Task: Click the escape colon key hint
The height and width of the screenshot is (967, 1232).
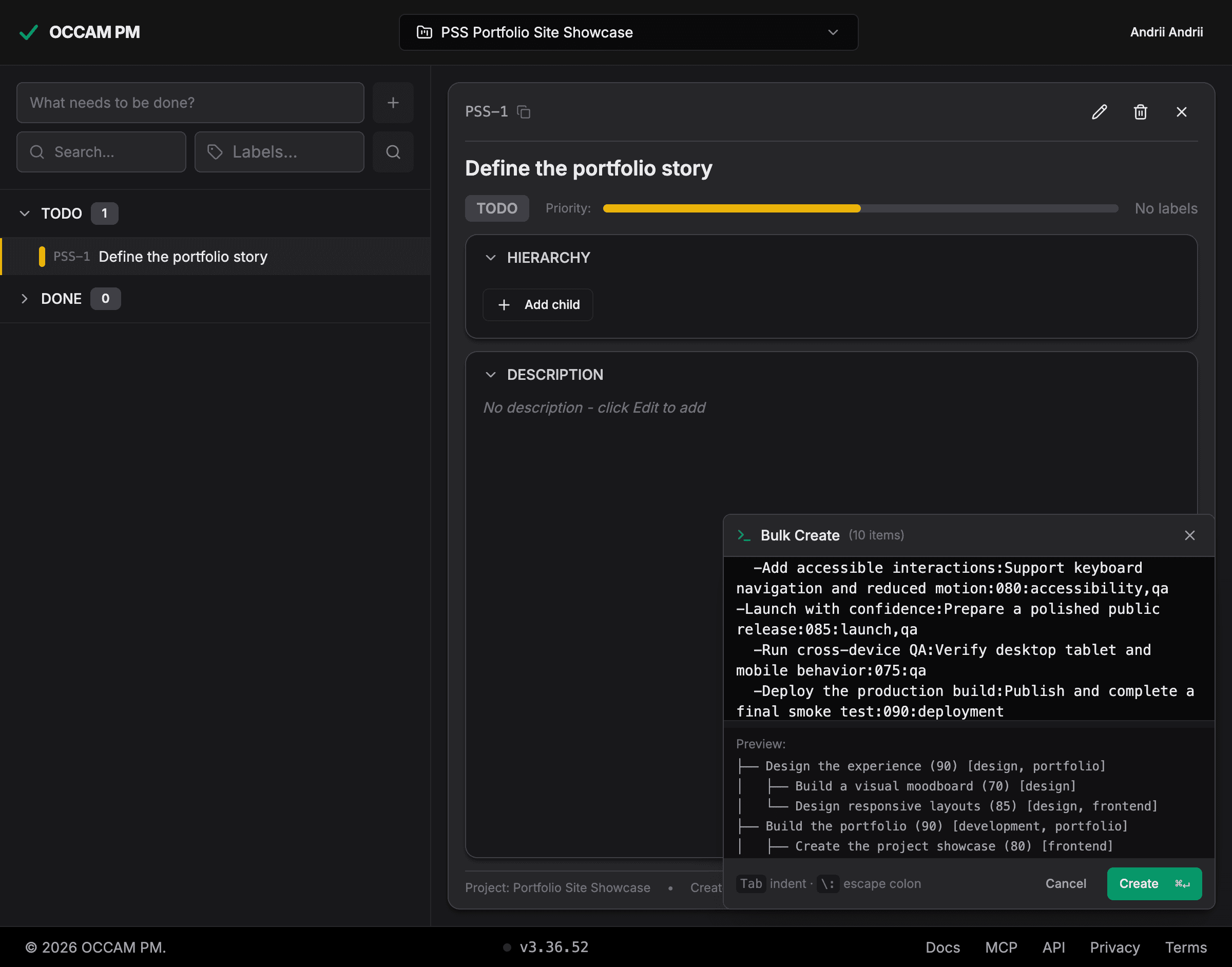Action: click(827, 884)
